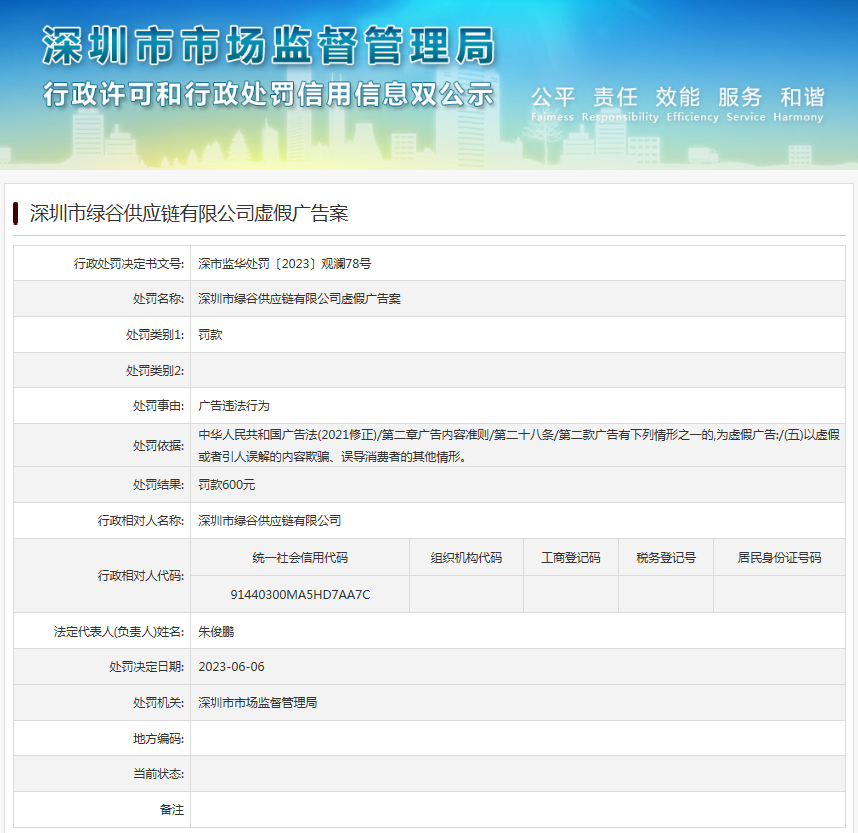Select the legal representative name 朱俊鹏
Image resolution: width=858 pixels, height=833 pixels.
click(x=216, y=631)
